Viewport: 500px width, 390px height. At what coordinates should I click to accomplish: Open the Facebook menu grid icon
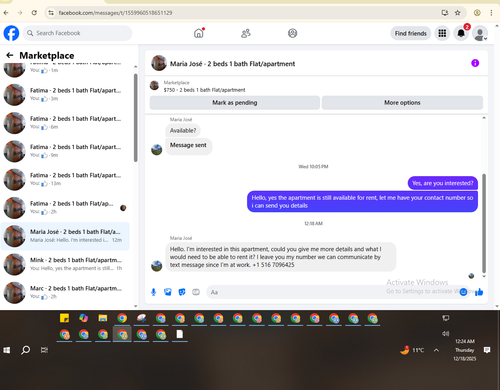(442, 33)
